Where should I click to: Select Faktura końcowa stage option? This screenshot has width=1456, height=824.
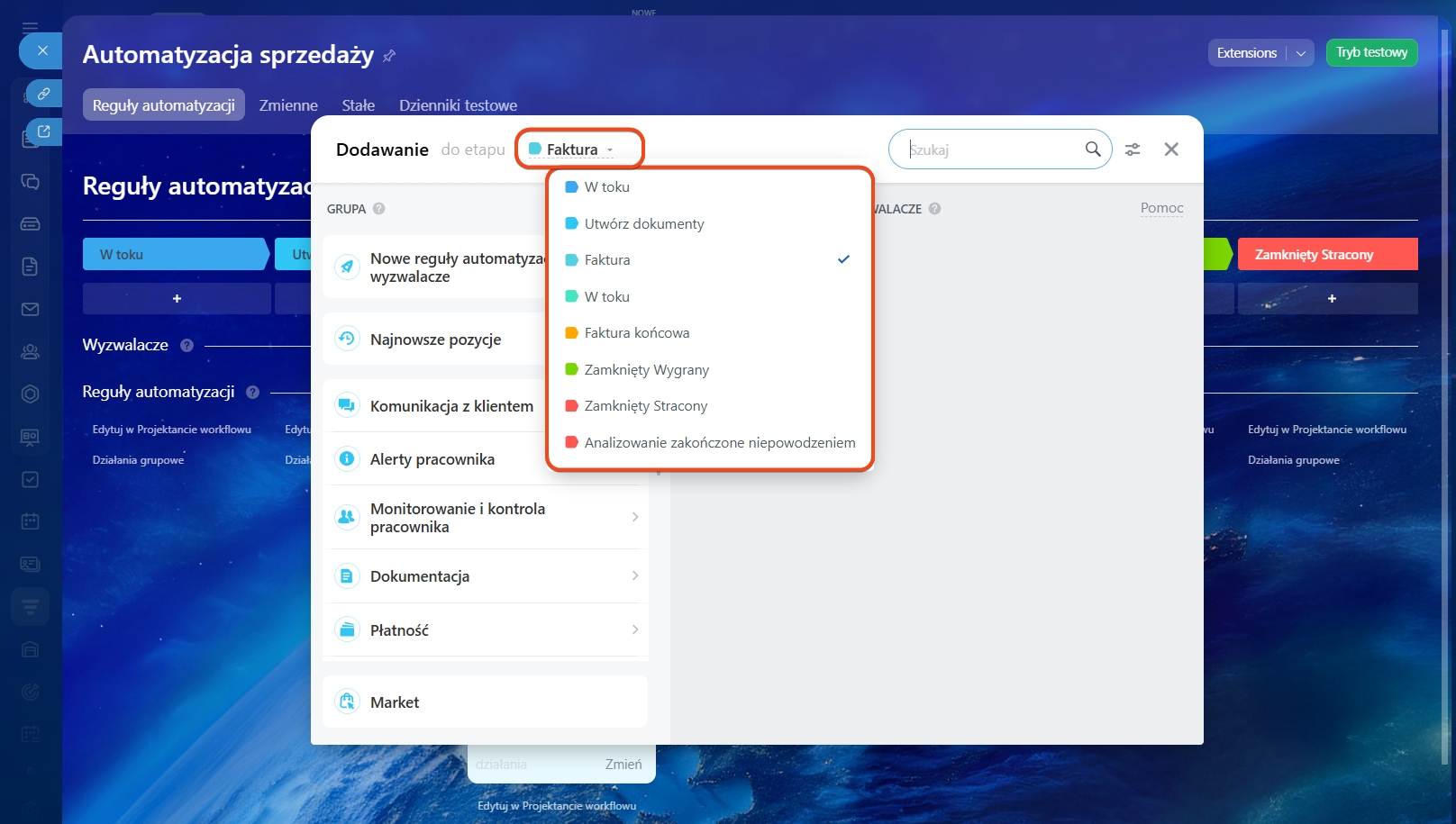636,333
